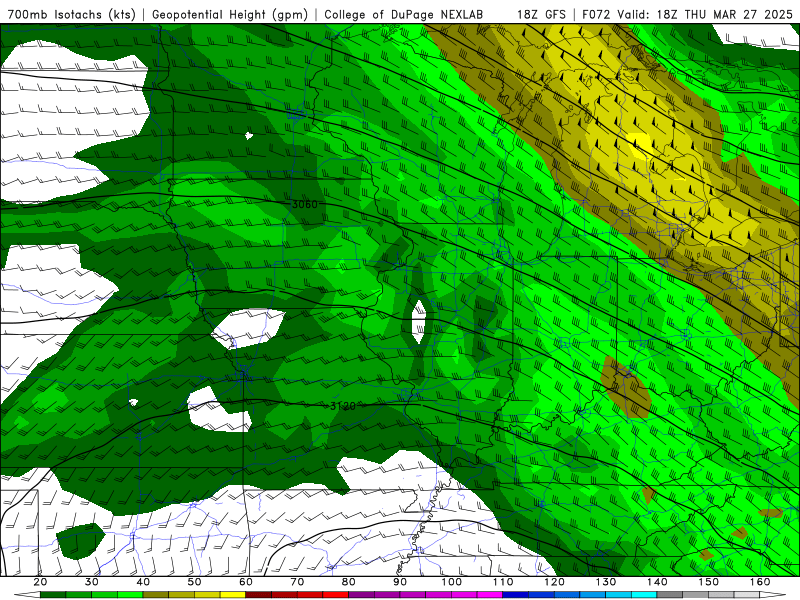Screen dimensions: 800x600
Task: Click the 60 value on the color scale
Action: (x=246, y=582)
